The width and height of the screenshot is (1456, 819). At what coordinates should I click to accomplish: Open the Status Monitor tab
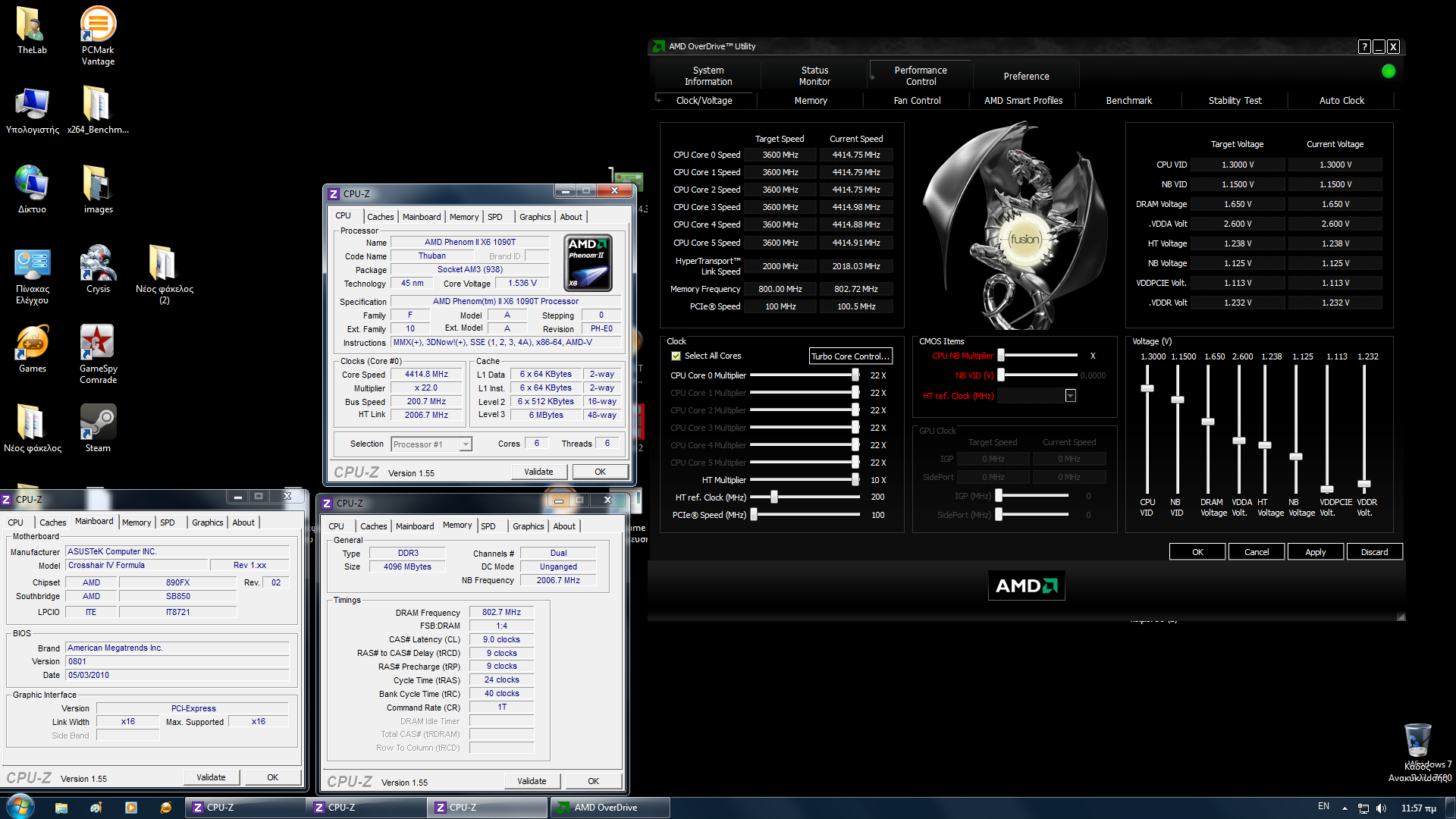(x=814, y=76)
